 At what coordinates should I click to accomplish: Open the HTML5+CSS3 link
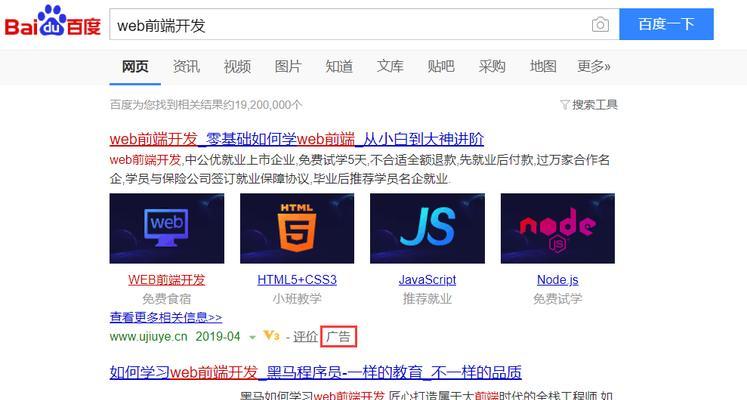click(x=297, y=280)
